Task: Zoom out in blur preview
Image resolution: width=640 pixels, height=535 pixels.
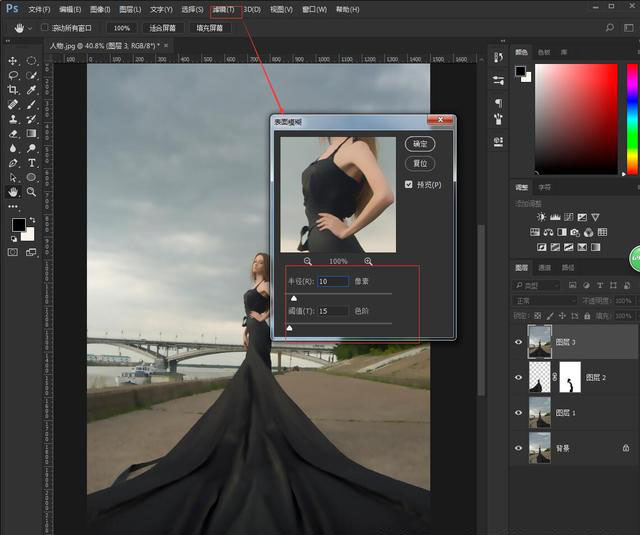Action: [x=308, y=261]
